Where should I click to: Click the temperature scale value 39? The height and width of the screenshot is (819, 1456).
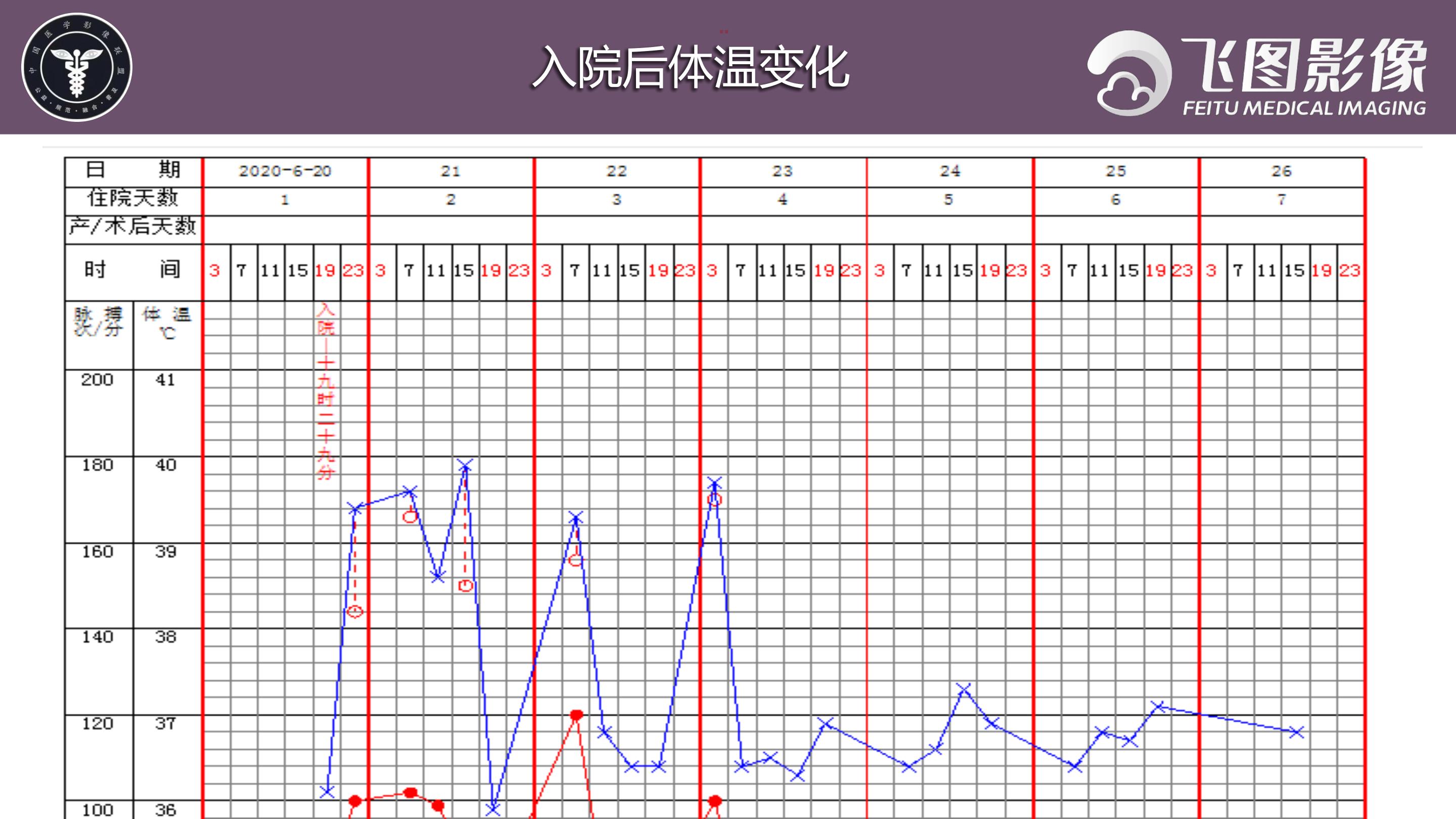point(166,552)
